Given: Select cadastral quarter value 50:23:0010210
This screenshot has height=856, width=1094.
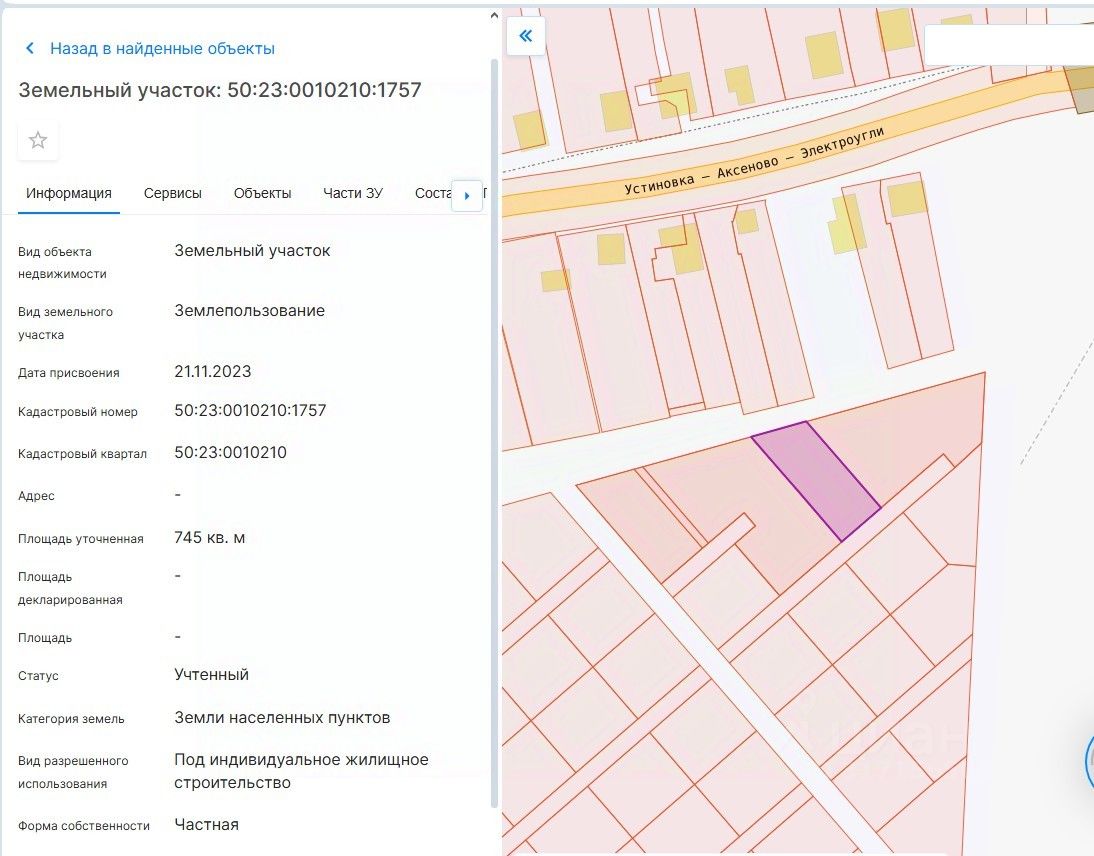Looking at the screenshot, I should [230, 452].
